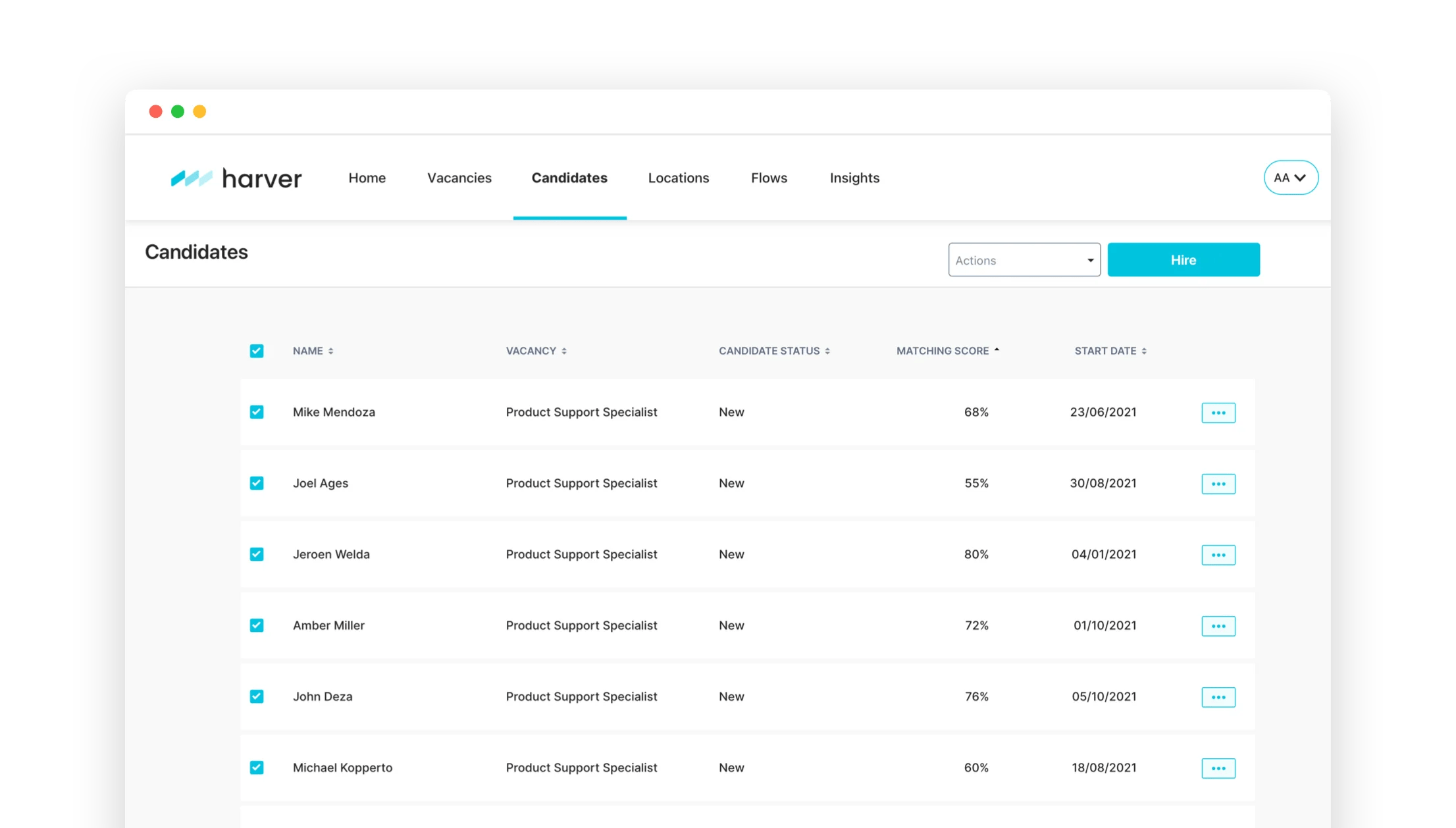
Task: Open three-dot menu for Jeroen Welda
Action: 1218,555
